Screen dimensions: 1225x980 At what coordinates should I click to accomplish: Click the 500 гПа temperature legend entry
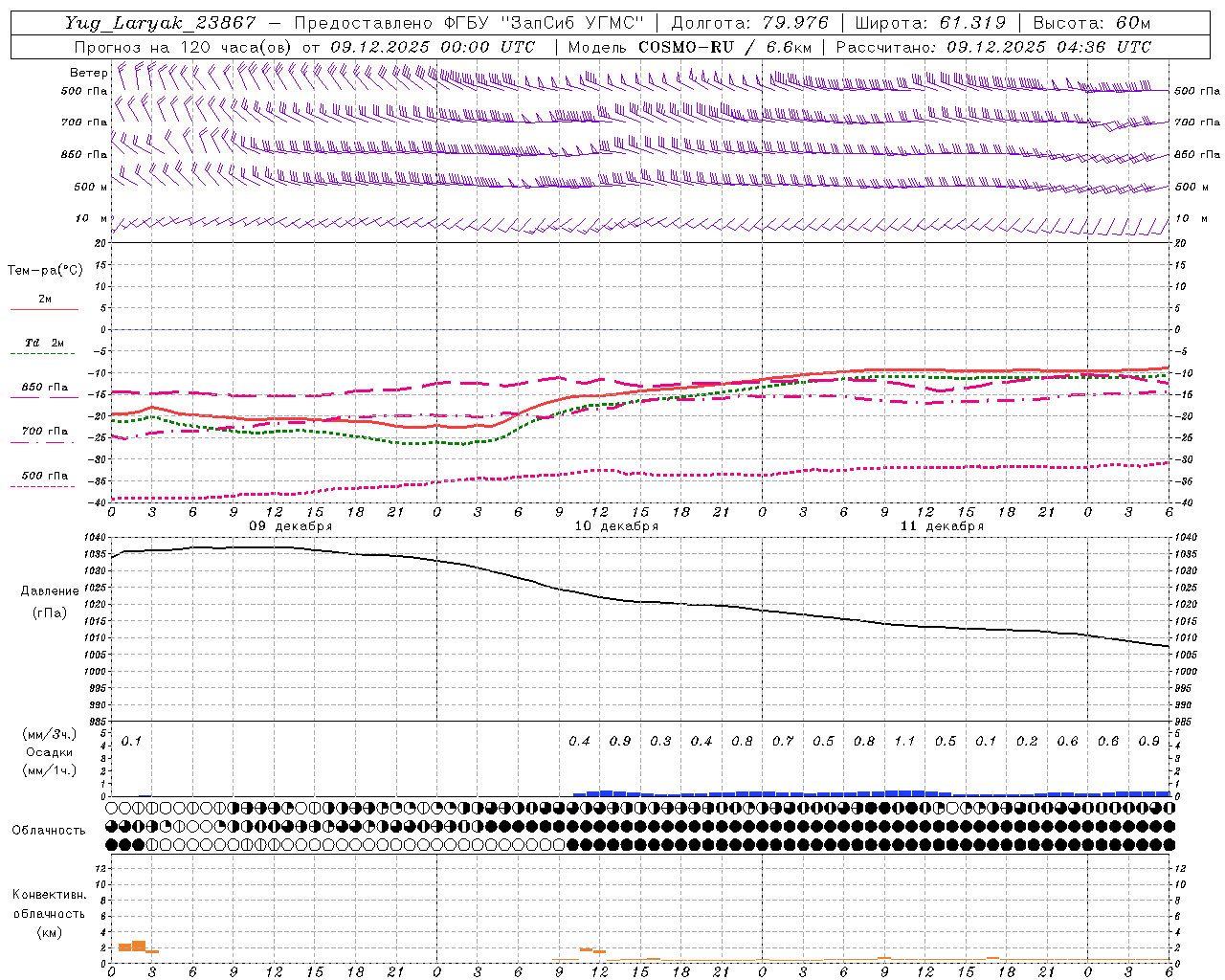point(45,476)
